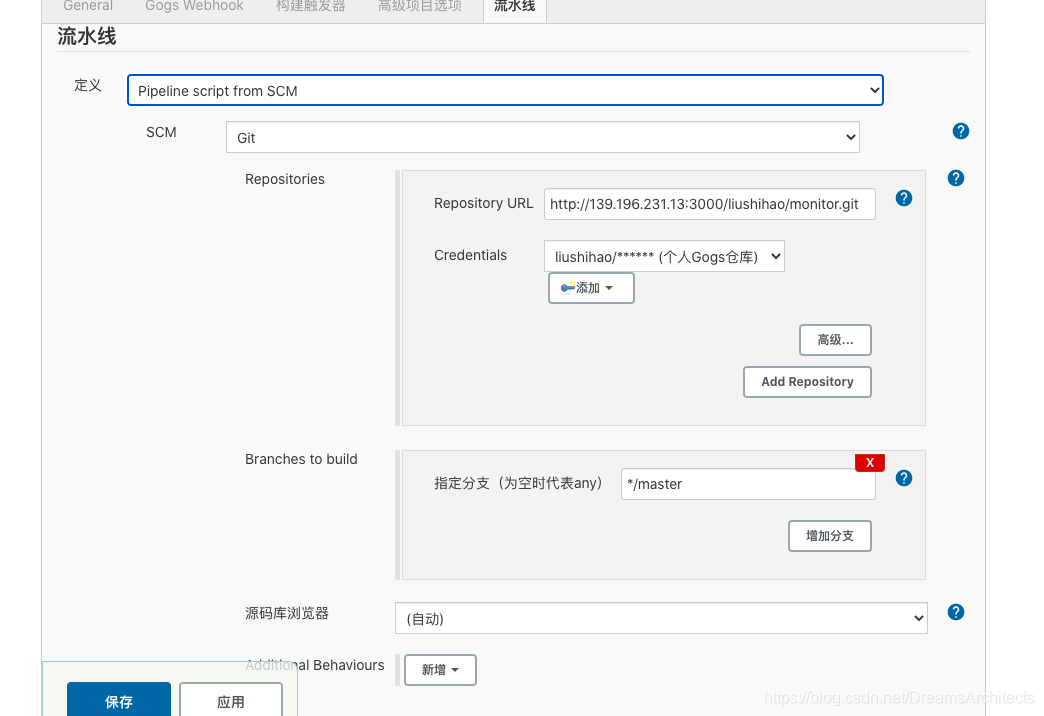Open the 源码库浏览器 dropdown set to 自动
The height and width of the screenshot is (716, 1044).
(660, 617)
